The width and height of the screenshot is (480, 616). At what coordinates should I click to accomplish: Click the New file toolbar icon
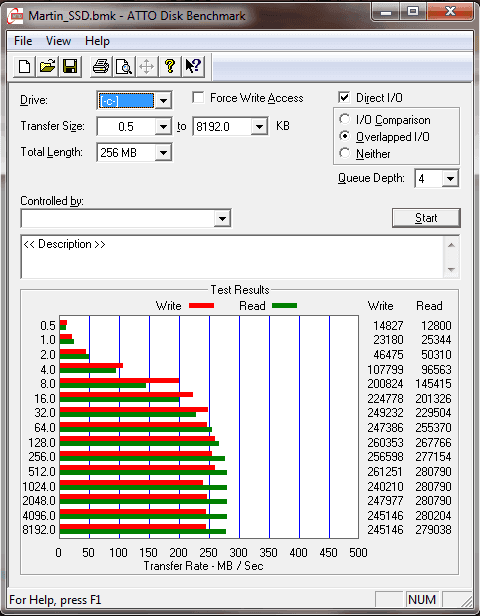pos(24,66)
